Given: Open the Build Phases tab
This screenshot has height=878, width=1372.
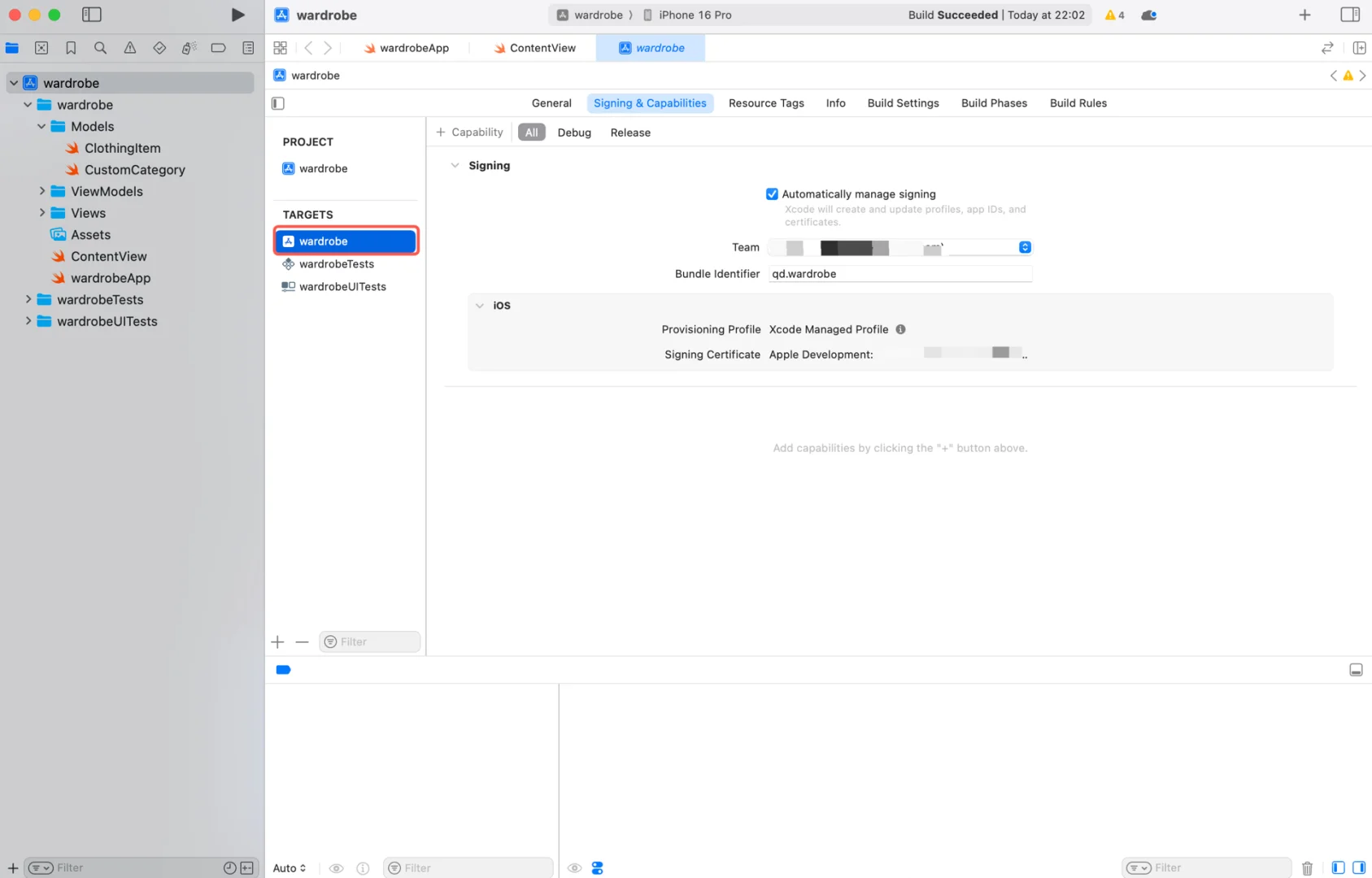Looking at the screenshot, I should coord(994,103).
